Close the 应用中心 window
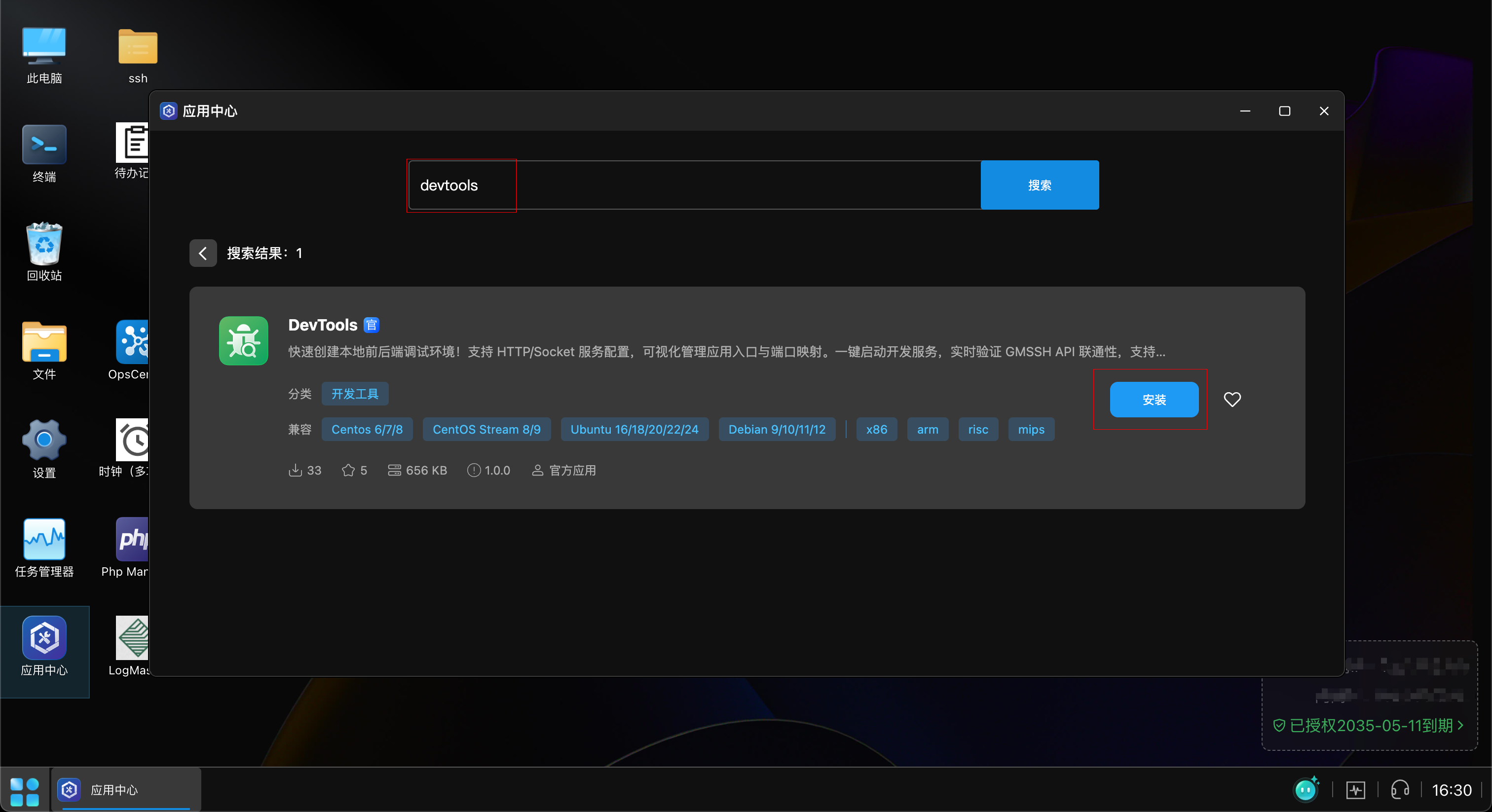1492x812 pixels. coord(1323,111)
